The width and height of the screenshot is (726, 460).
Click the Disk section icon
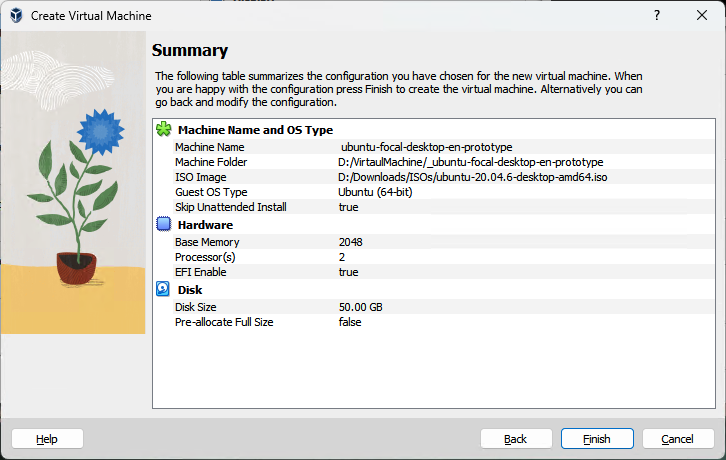coord(164,290)
